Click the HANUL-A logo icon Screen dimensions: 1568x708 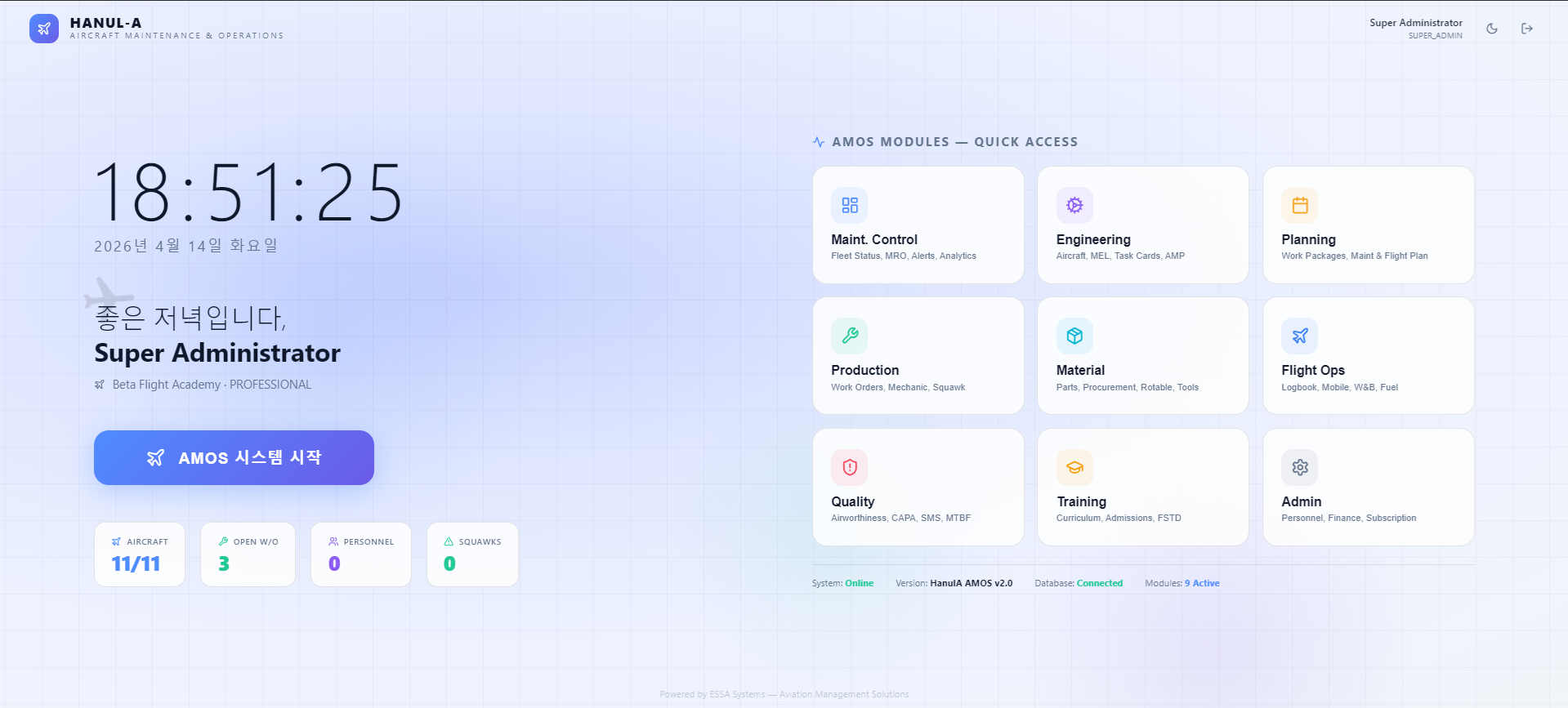(x=44, y=29)
